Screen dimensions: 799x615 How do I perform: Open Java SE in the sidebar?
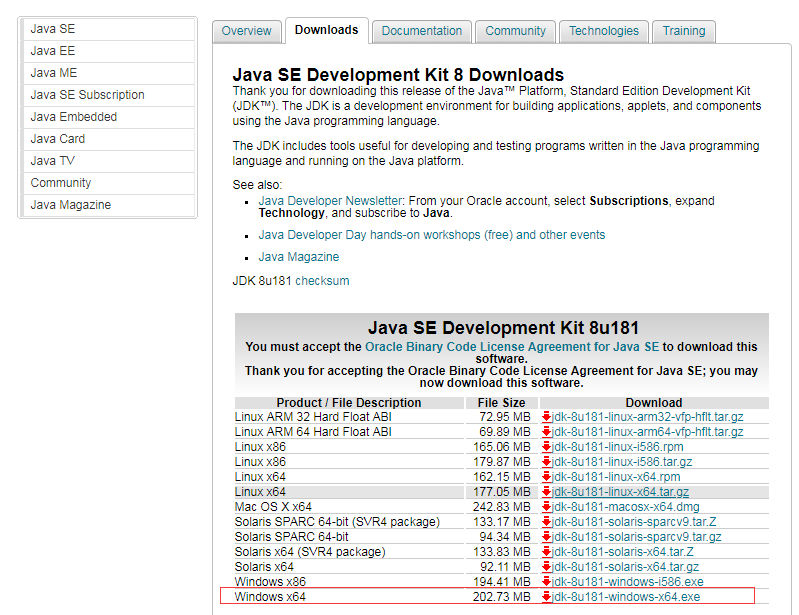pos(108,29)
